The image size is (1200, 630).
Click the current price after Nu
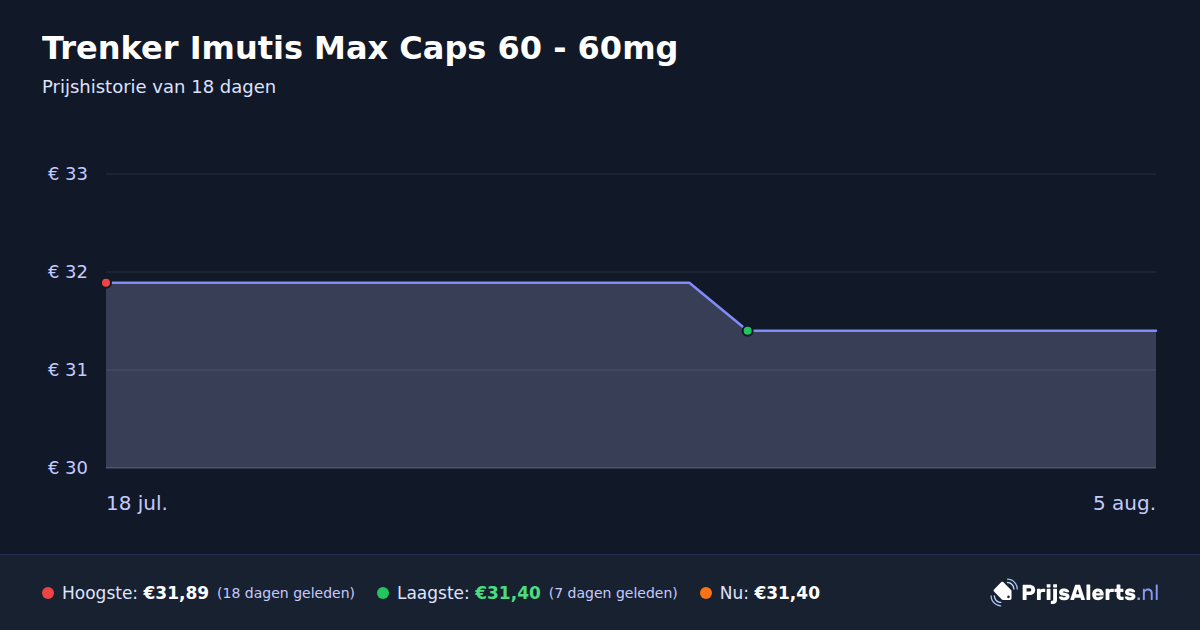coord(787,593)
